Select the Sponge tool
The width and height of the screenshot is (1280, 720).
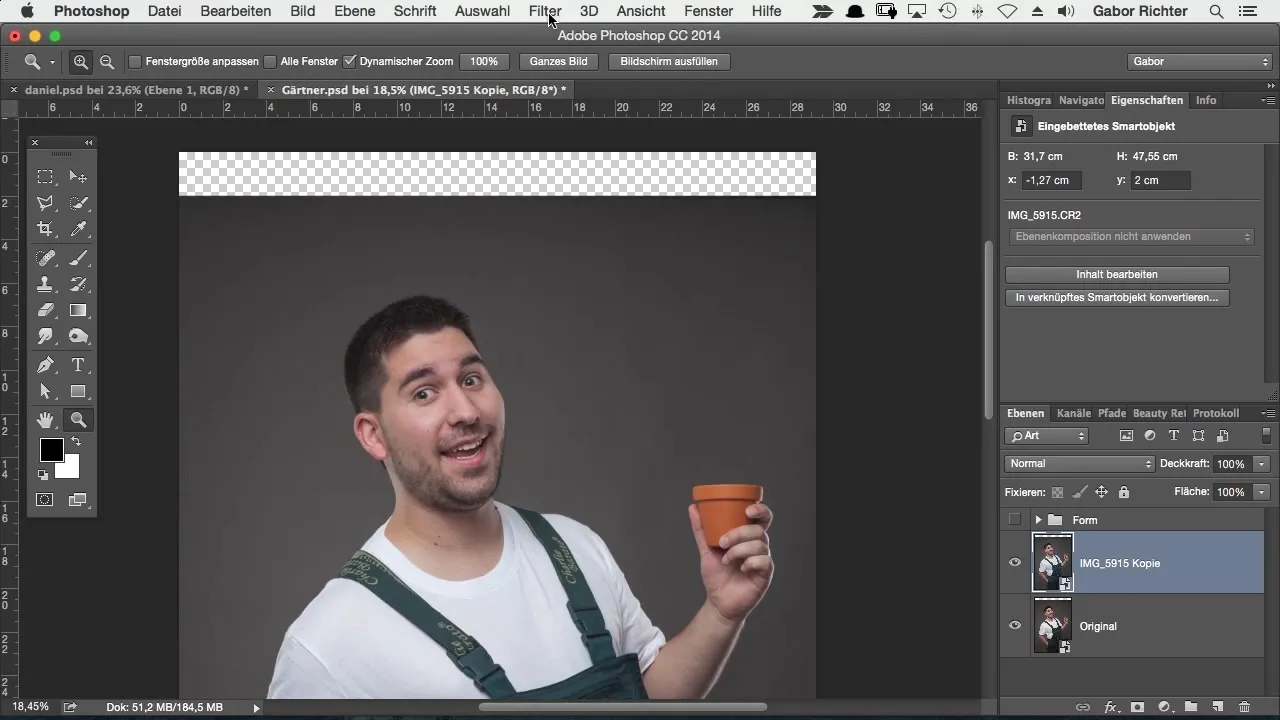tap(78, 336)
